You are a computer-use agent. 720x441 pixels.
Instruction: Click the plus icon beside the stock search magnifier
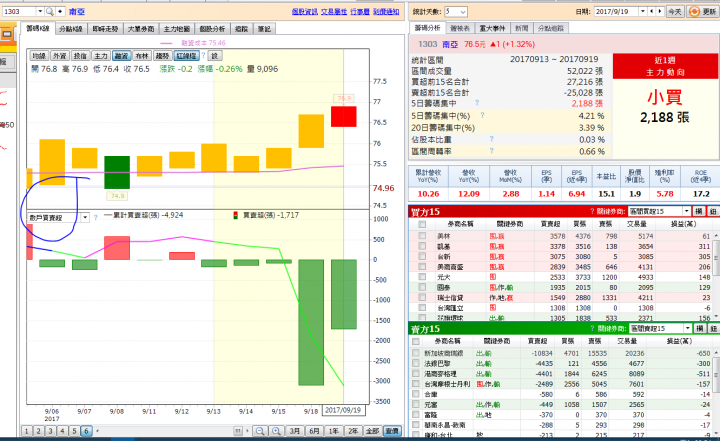coord(60,11)
